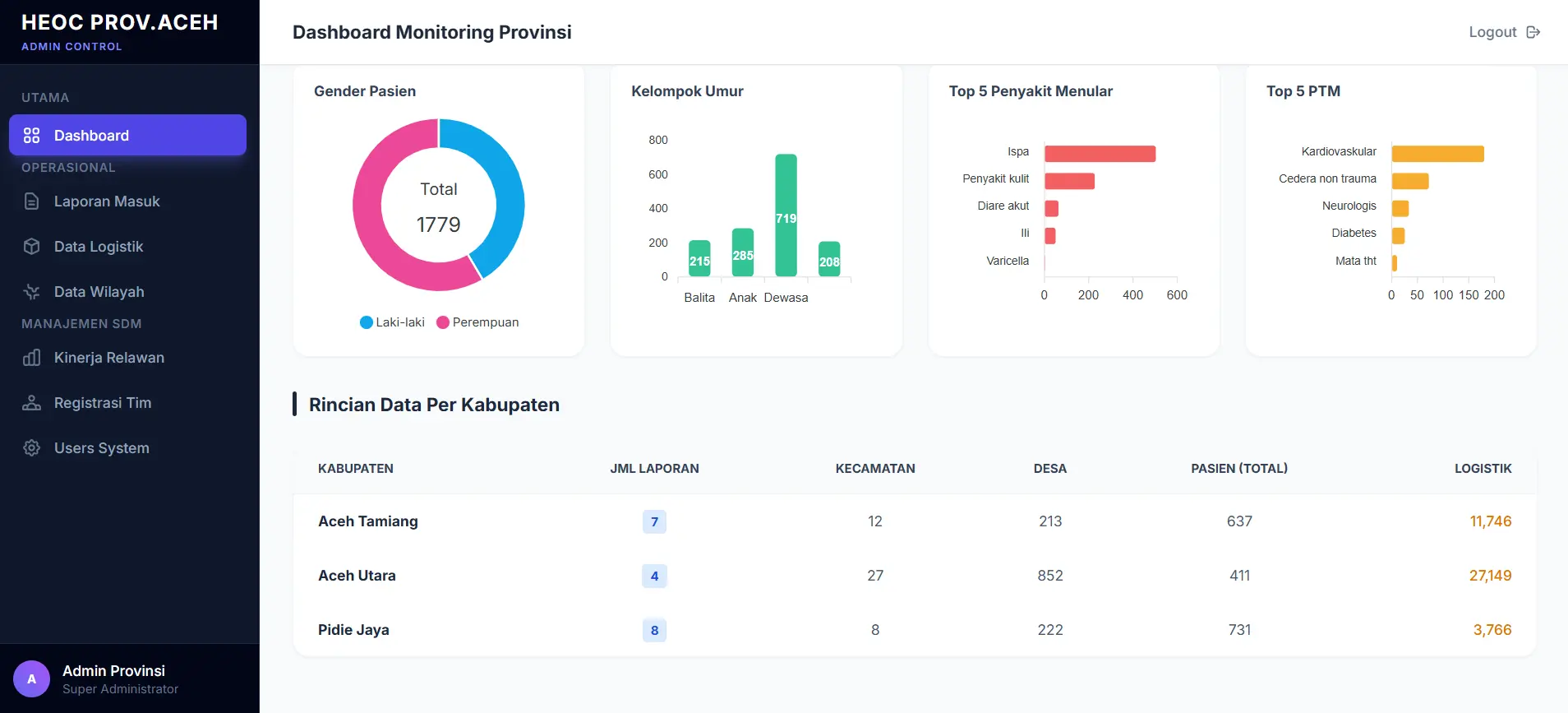The image size is (1568, 713).
Task: Click patient total 731 for Pidie Jaya
Action: click(x=1239, y=630)
